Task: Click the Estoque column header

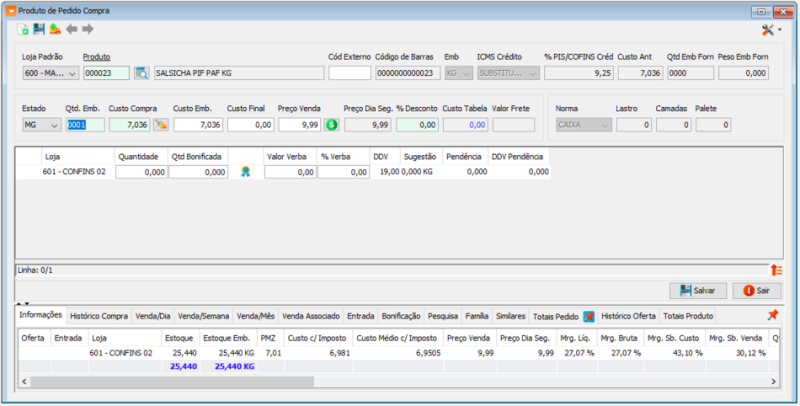Action: [179, 338]
